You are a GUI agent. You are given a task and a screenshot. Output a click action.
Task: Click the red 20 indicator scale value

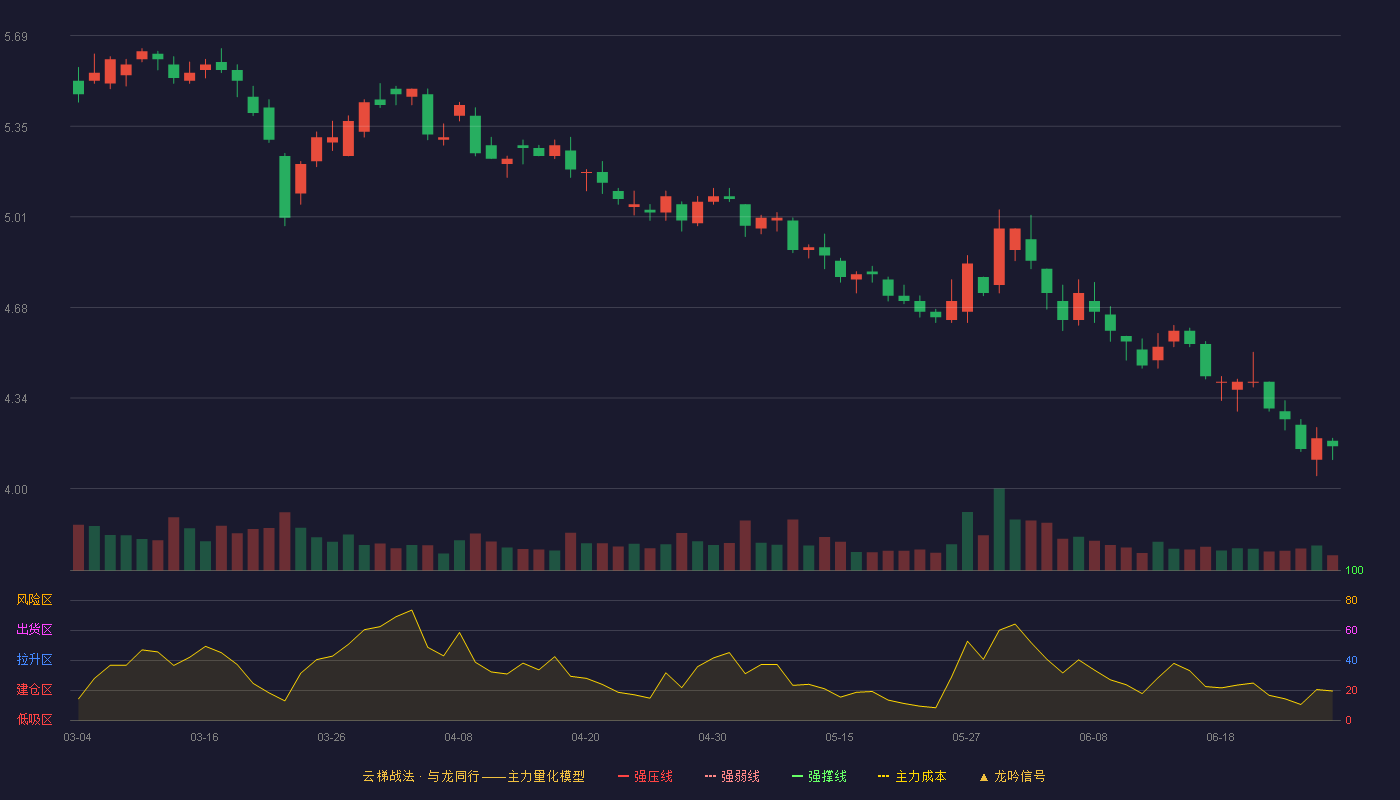pyautogui.click(x=1351, y=690)
